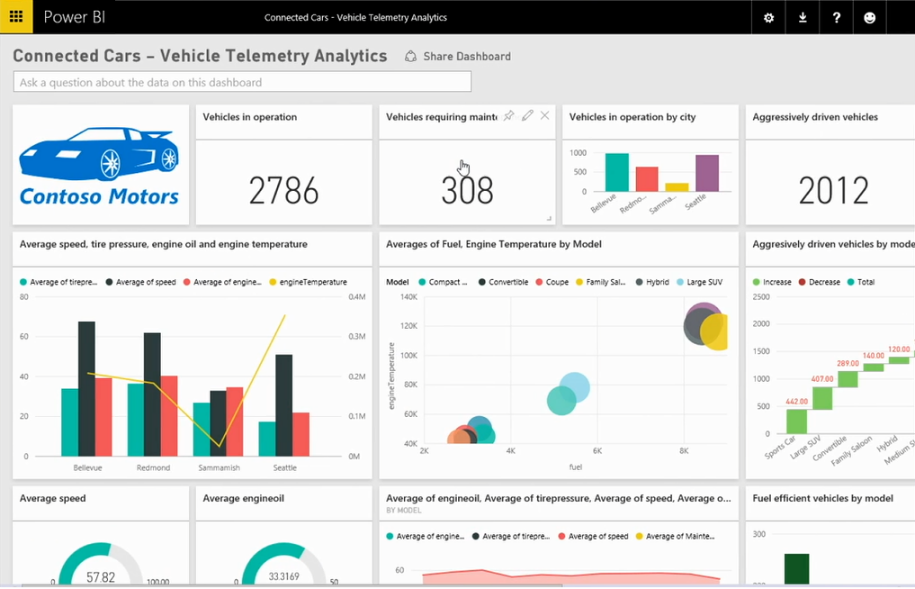The image size is (915, 589).
Task: Click the Share Dashboard icon
Action: 411,56
